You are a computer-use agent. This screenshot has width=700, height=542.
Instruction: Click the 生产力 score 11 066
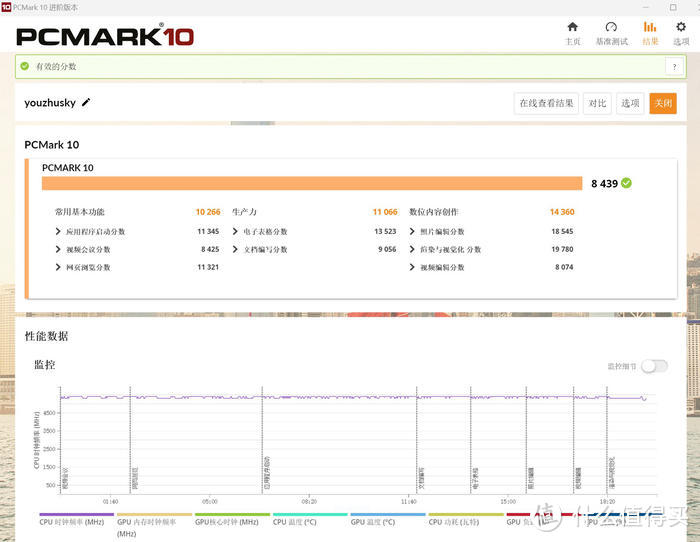(x=385, y=212)
